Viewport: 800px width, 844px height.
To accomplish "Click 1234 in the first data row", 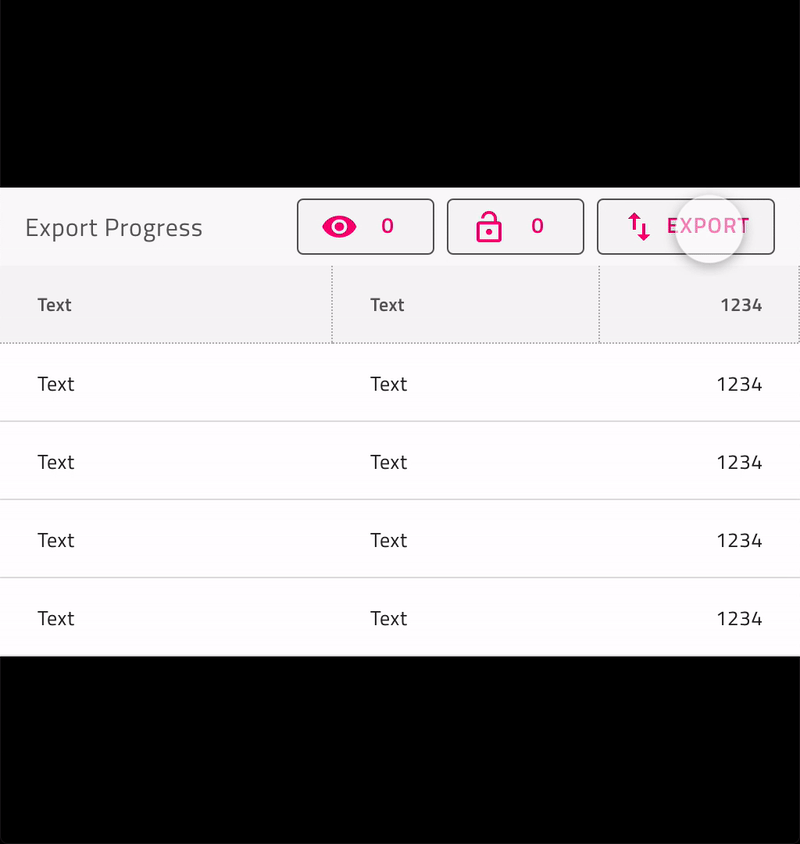I will [739, 384].
